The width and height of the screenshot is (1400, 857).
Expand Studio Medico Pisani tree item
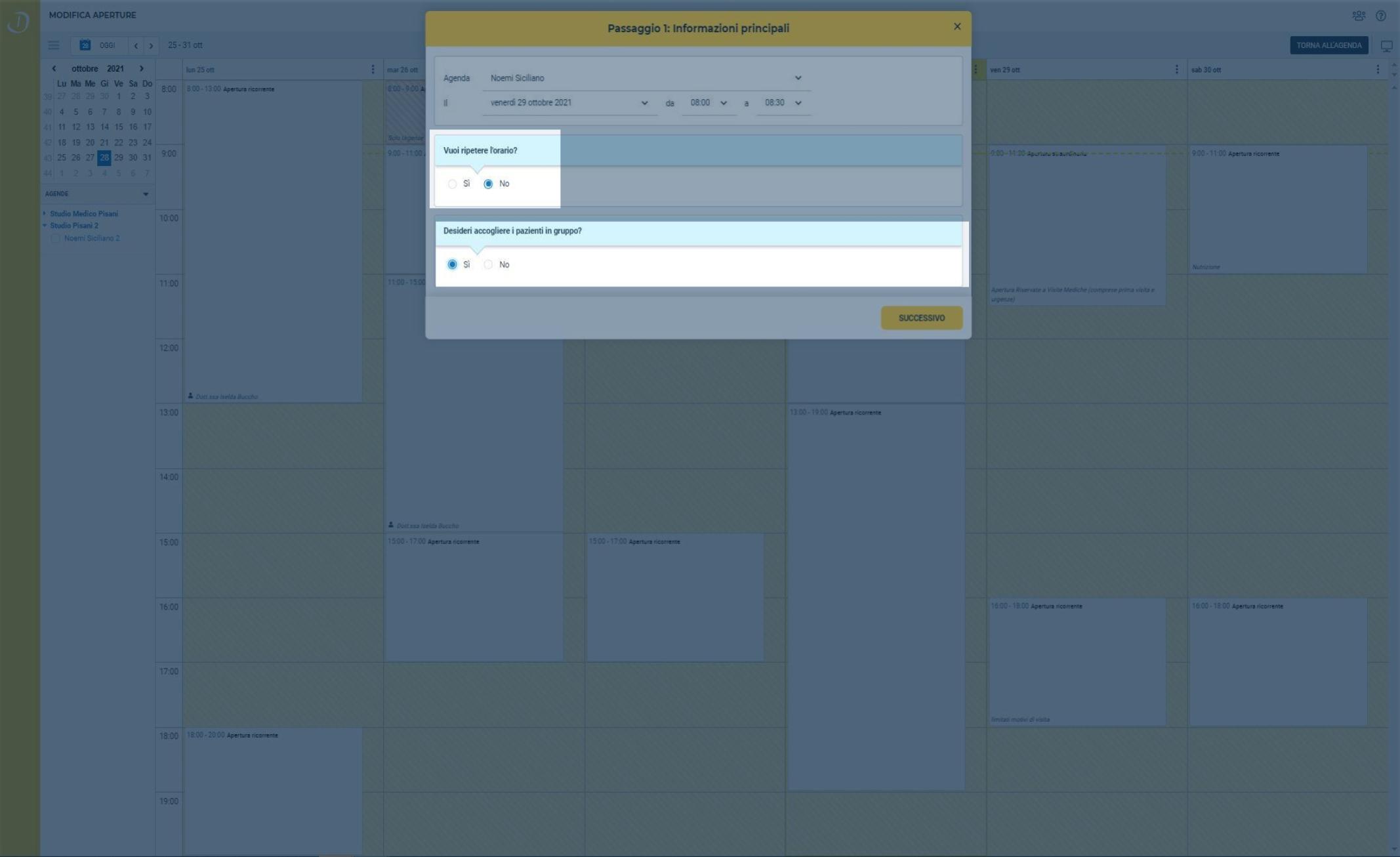(45, 214)
